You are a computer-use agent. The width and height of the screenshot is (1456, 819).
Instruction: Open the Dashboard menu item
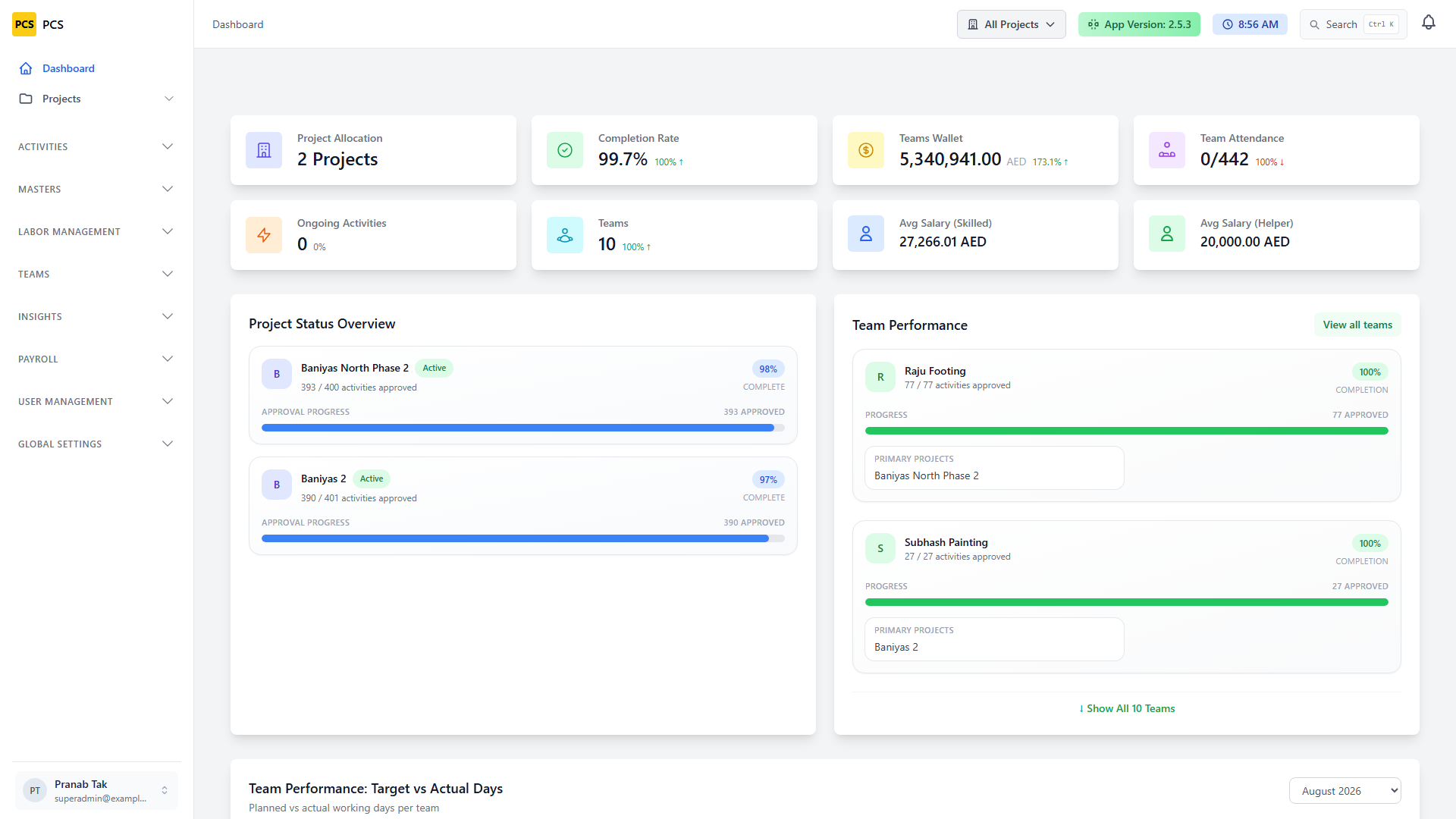click(96, 68)
